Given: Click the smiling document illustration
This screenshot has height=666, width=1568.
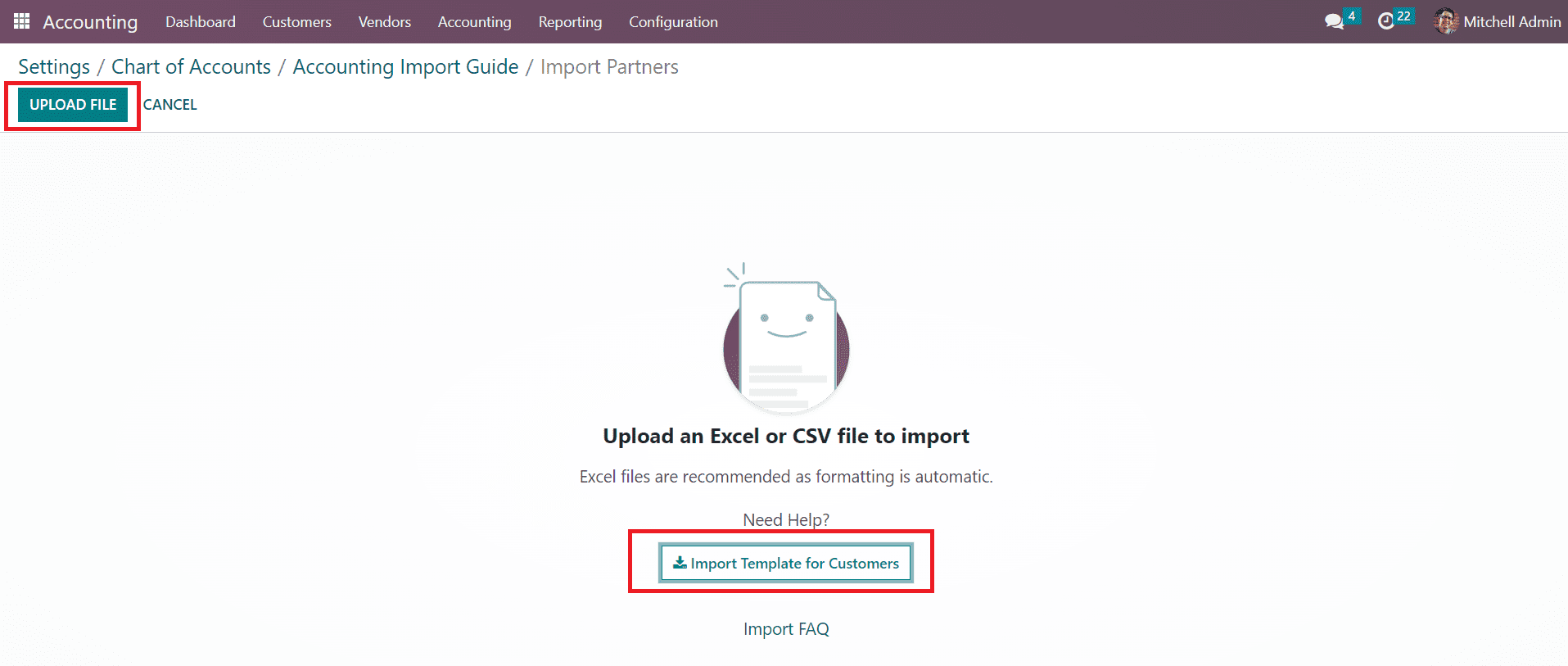Looking at the screenshot, I should [x=786, y=340].
